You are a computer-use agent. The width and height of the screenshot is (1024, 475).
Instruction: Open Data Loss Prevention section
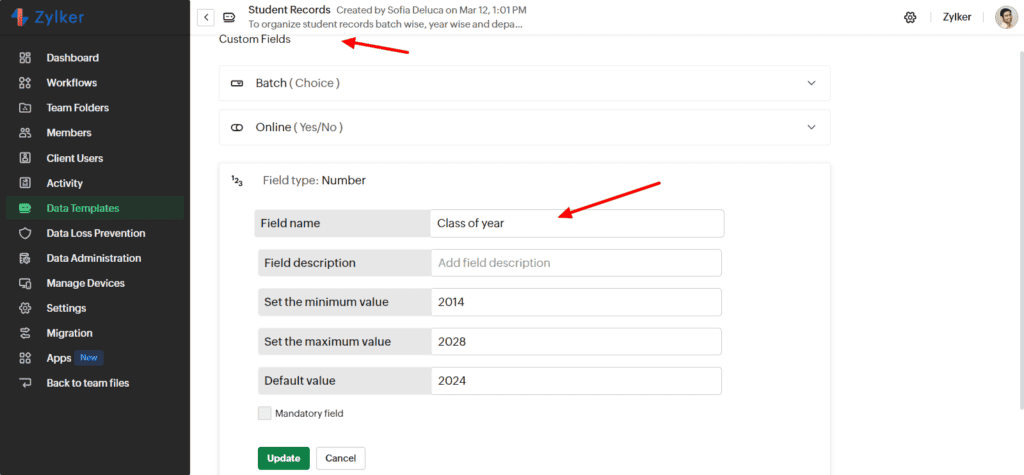(x=96, y=233)
